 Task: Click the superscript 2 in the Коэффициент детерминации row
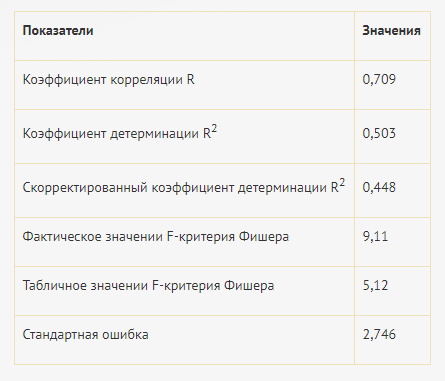[214, 128]
